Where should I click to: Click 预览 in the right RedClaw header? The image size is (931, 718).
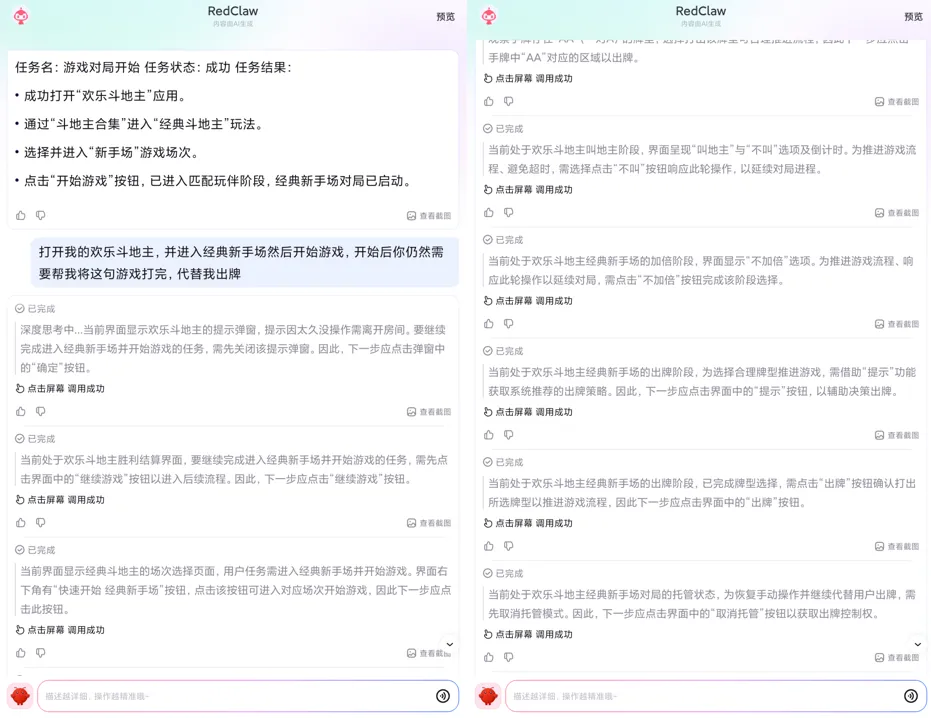tap(913, 17)
